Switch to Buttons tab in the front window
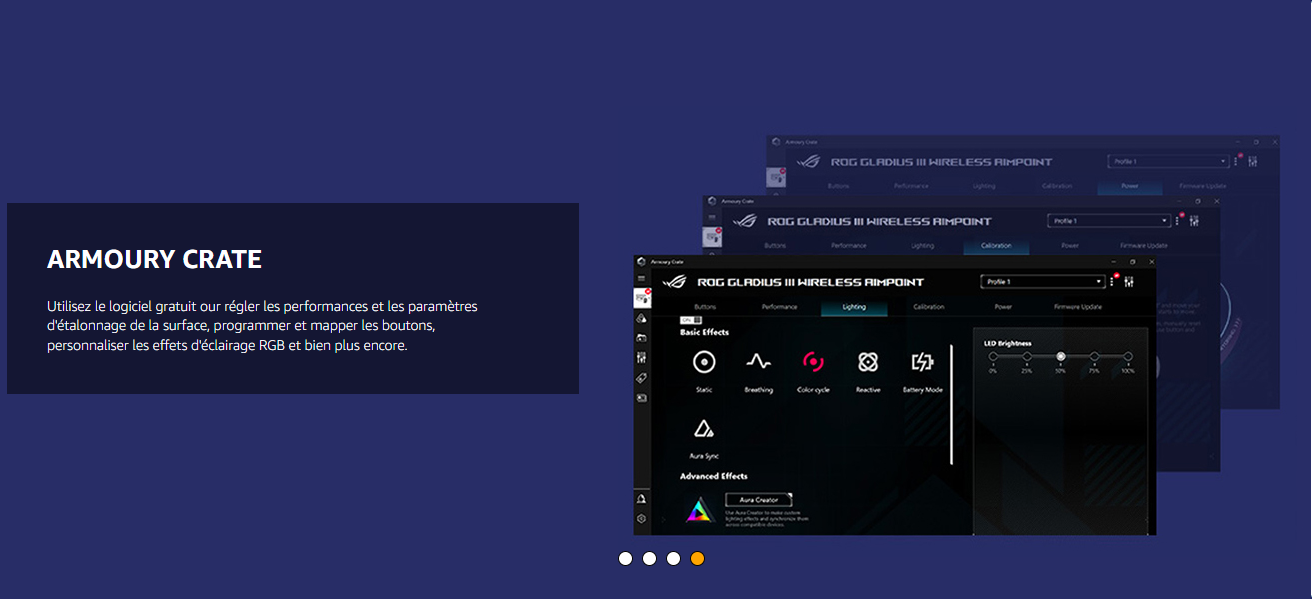 click(705, 307)
